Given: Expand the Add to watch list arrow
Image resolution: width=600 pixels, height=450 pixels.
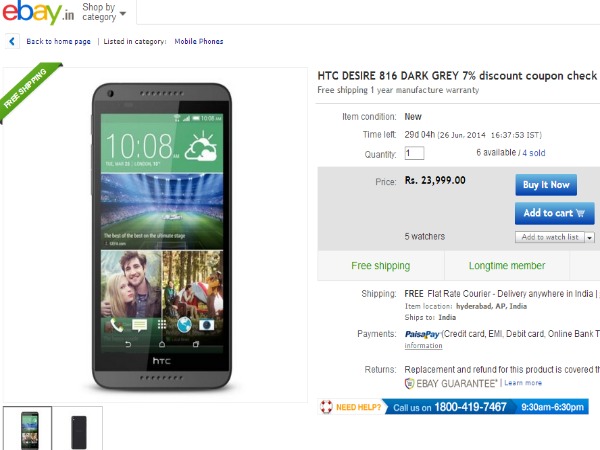Looking at the screenshot, I should [590, 237].
